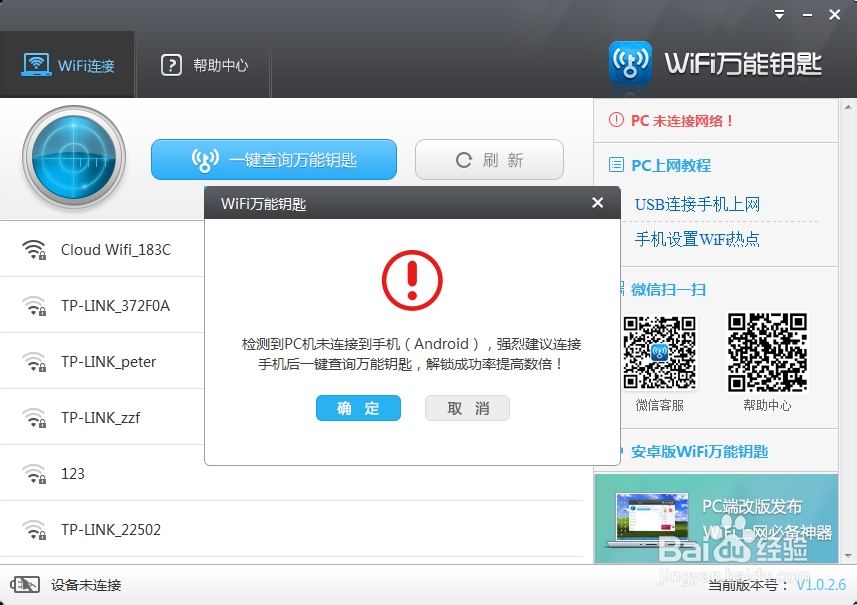Click the PC未连接网络 warning icon
This screenshot has width=857, height=605.
(x=616, y=120)
